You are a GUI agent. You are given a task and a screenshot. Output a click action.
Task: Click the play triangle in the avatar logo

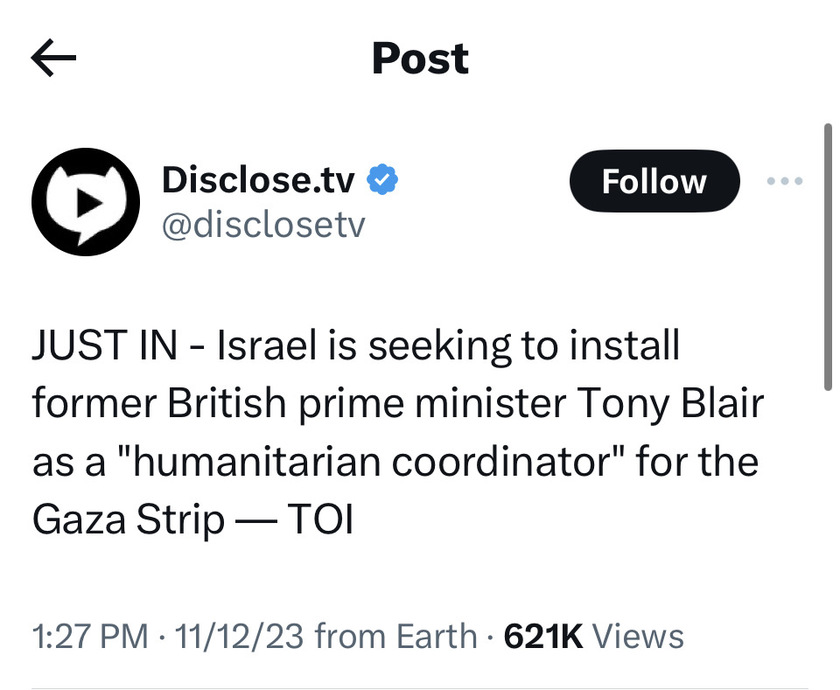[88, 202]
